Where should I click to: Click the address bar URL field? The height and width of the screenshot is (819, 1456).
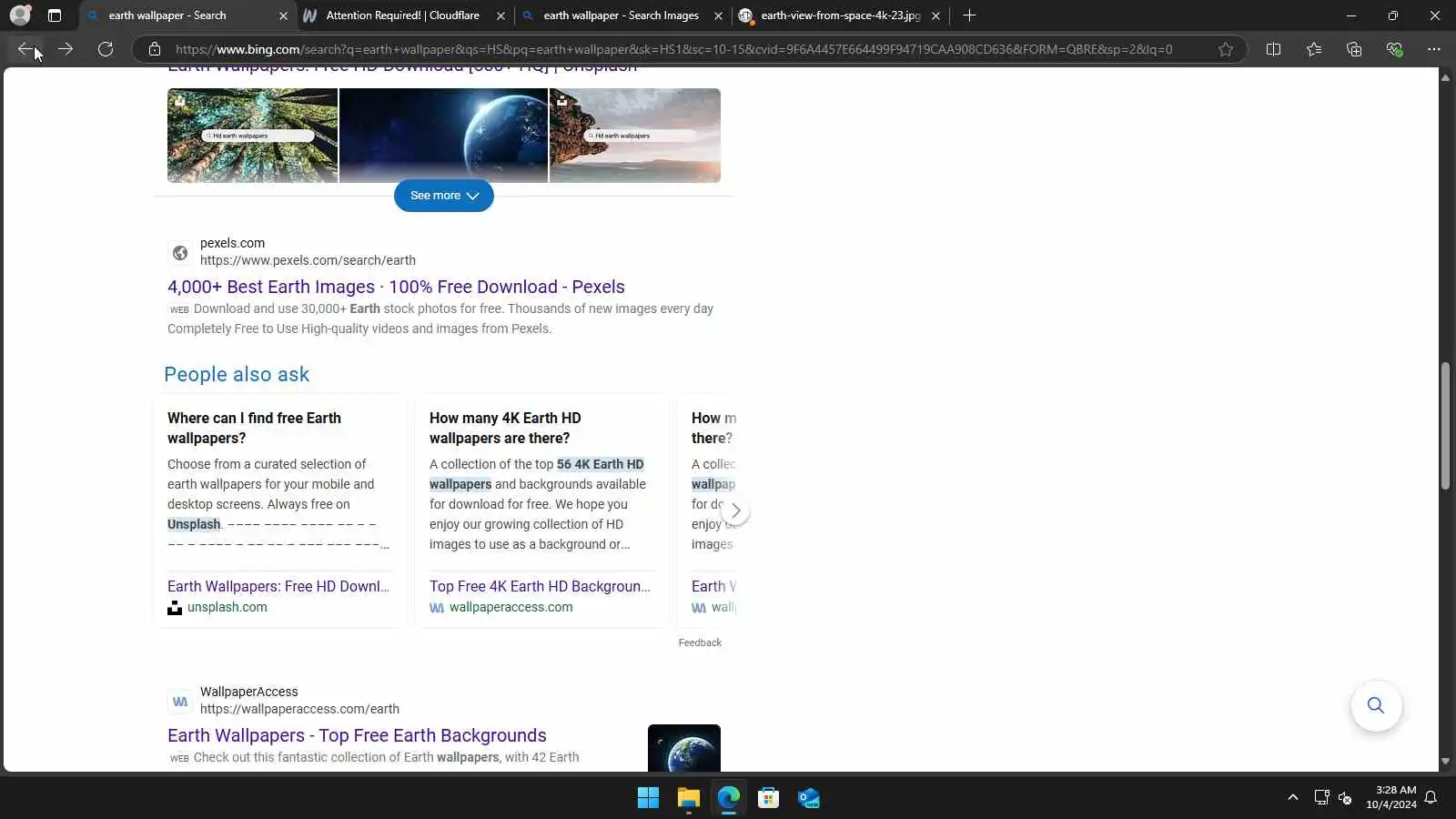click(673, 49)
